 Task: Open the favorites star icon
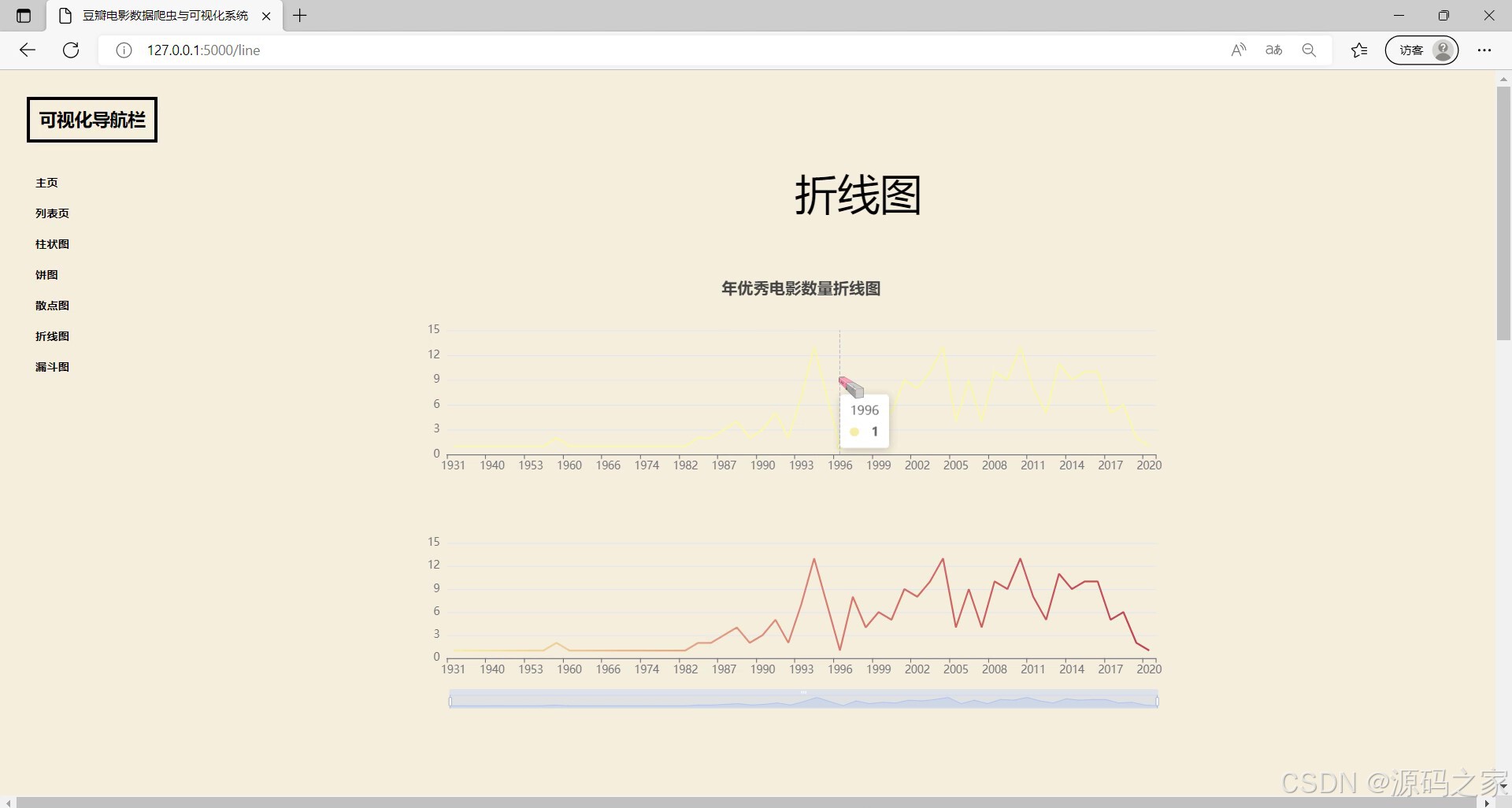(1359, 50)
